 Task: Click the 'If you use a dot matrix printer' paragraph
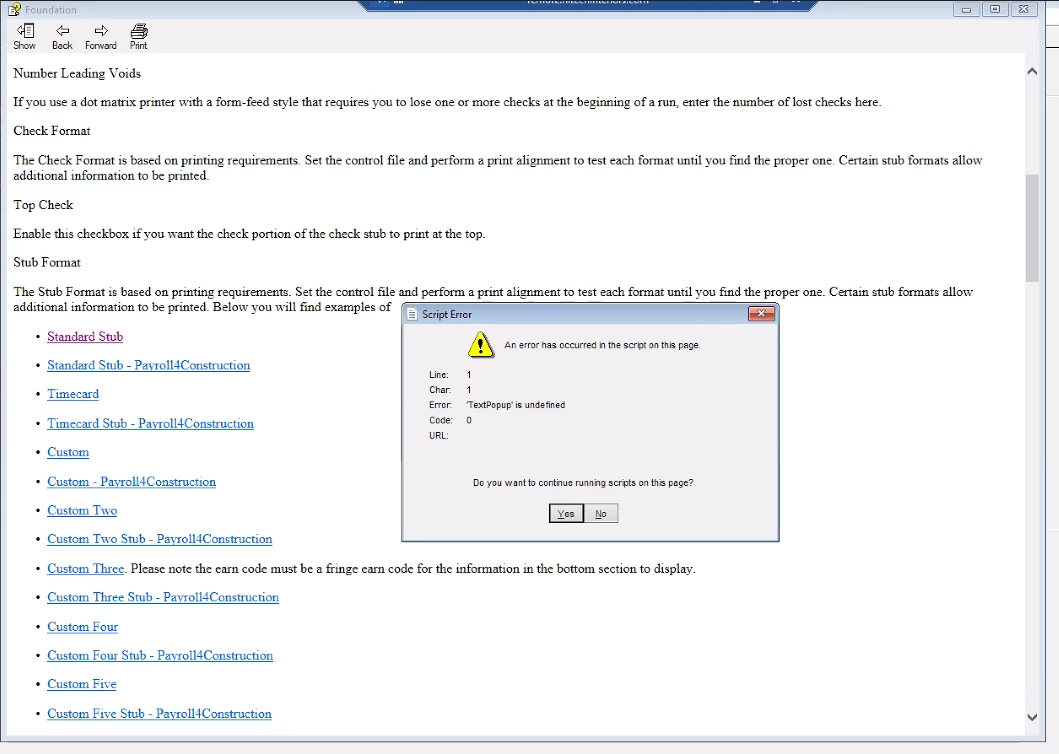[x=447, y=102]
